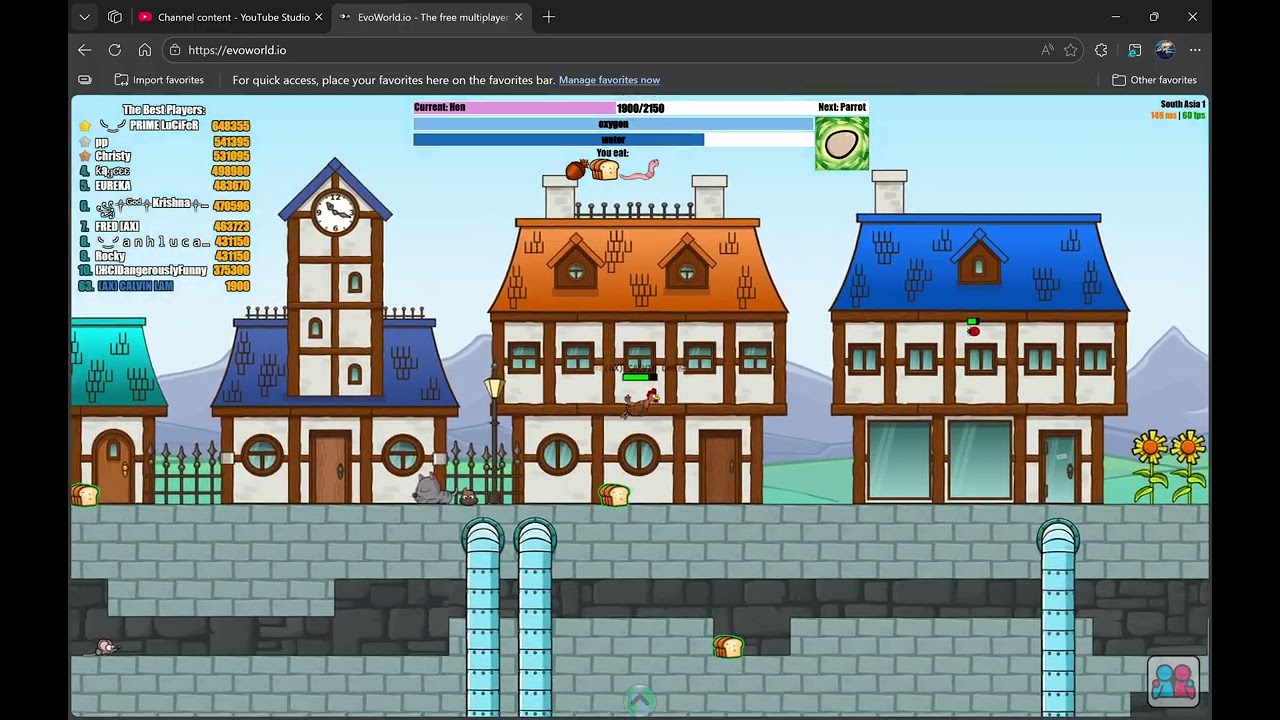Viewport: 1280px width, 720px height.
Task: Click the water level bar
Action: pos(613,140)
